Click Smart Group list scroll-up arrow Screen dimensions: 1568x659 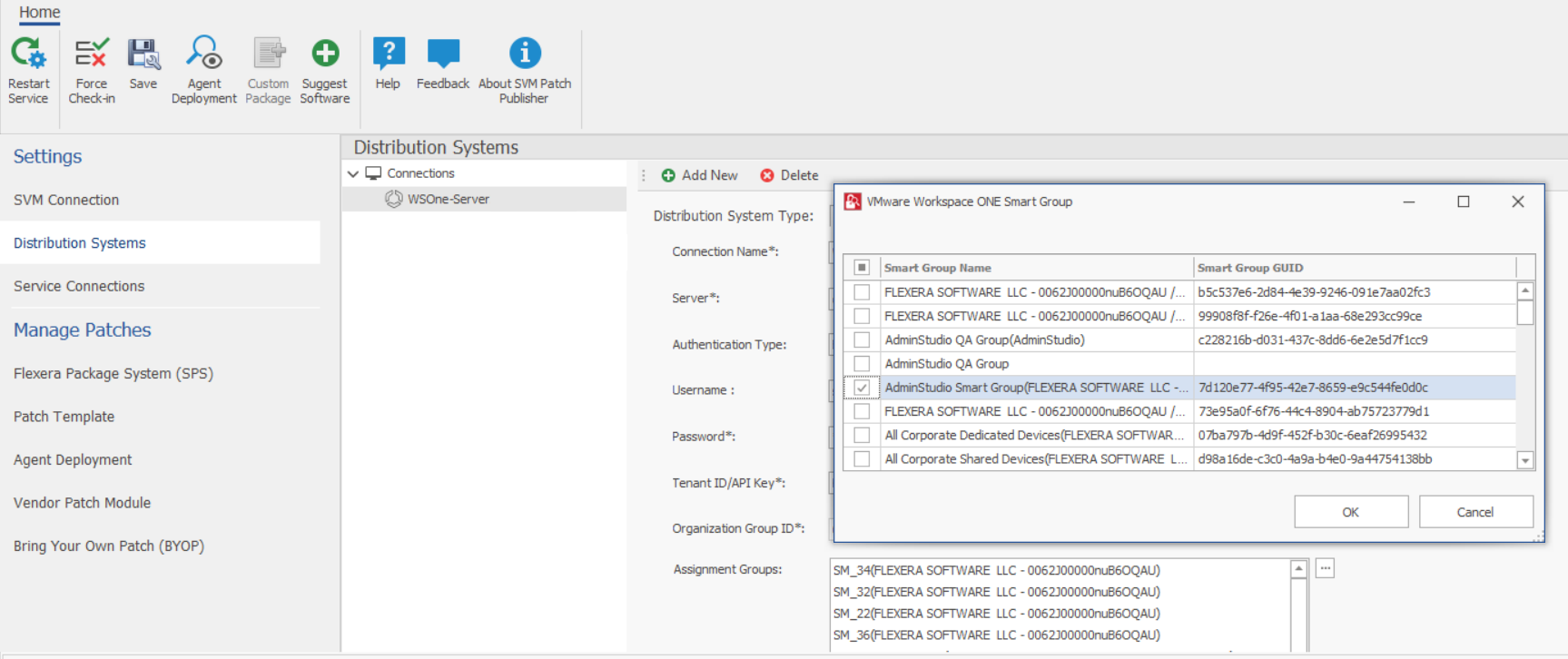tap(1525, 291)
